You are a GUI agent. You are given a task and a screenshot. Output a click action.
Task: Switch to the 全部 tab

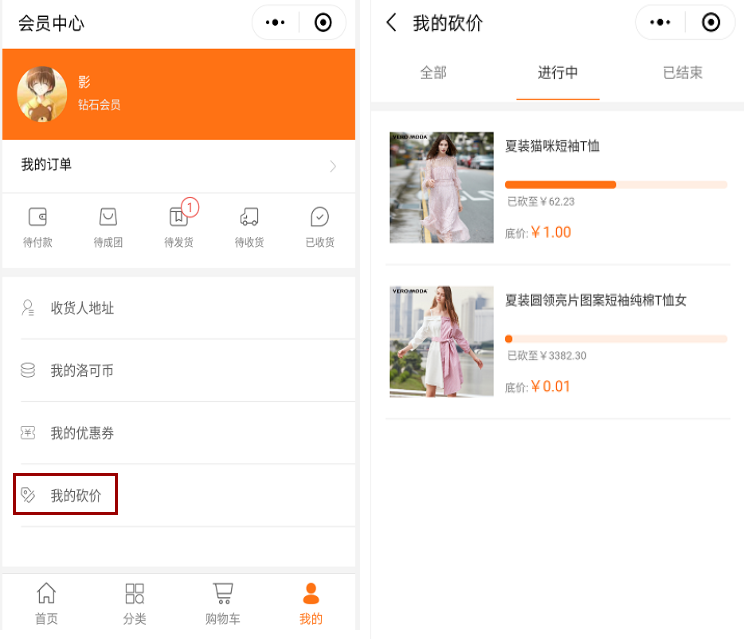coord(433,73)
